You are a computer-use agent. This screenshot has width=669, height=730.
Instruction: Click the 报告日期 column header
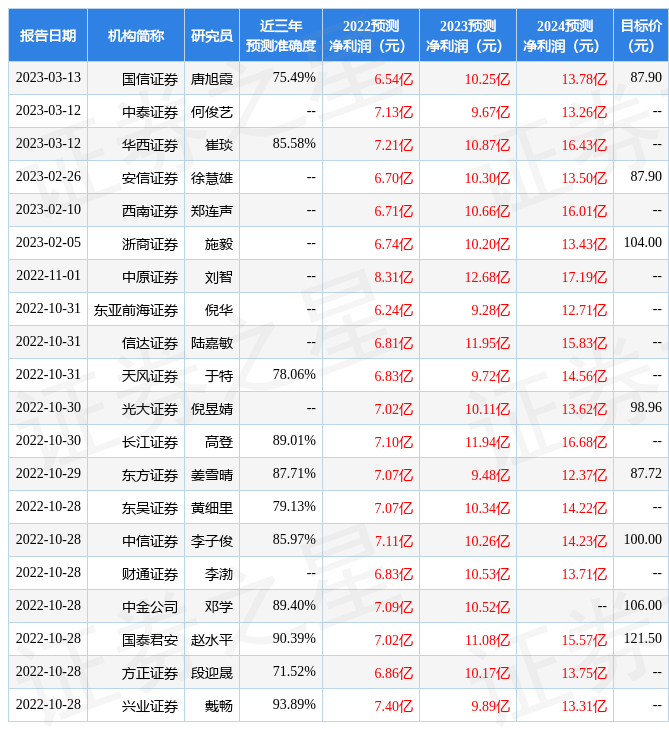pos(48,36)
